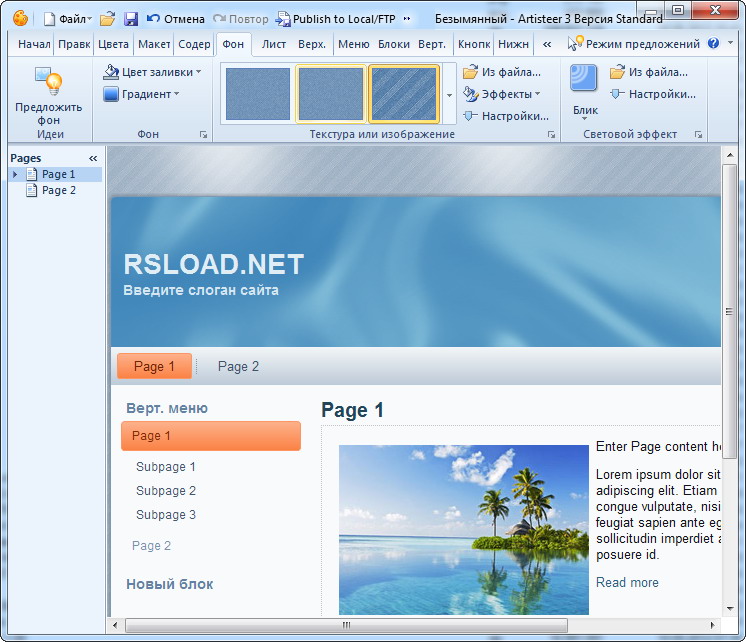Open the Меню ribbon tab
The height and width of the screenshot is (642, 746).
pos(353,44)
